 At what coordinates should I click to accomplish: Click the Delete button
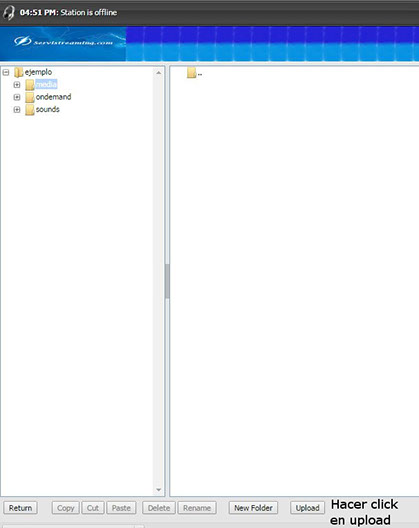[159, 508]
